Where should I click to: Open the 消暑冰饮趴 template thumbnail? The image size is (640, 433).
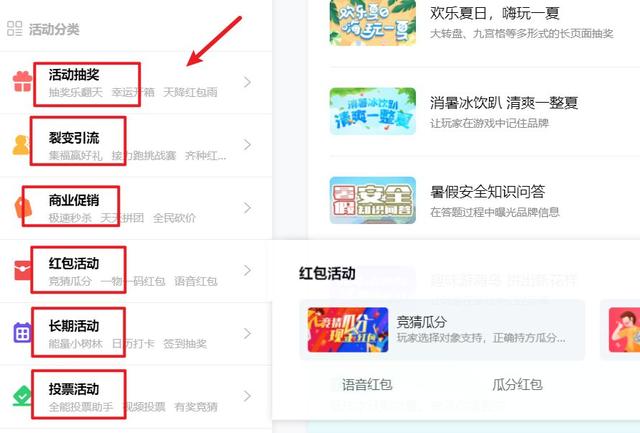(x=373, y=111)
